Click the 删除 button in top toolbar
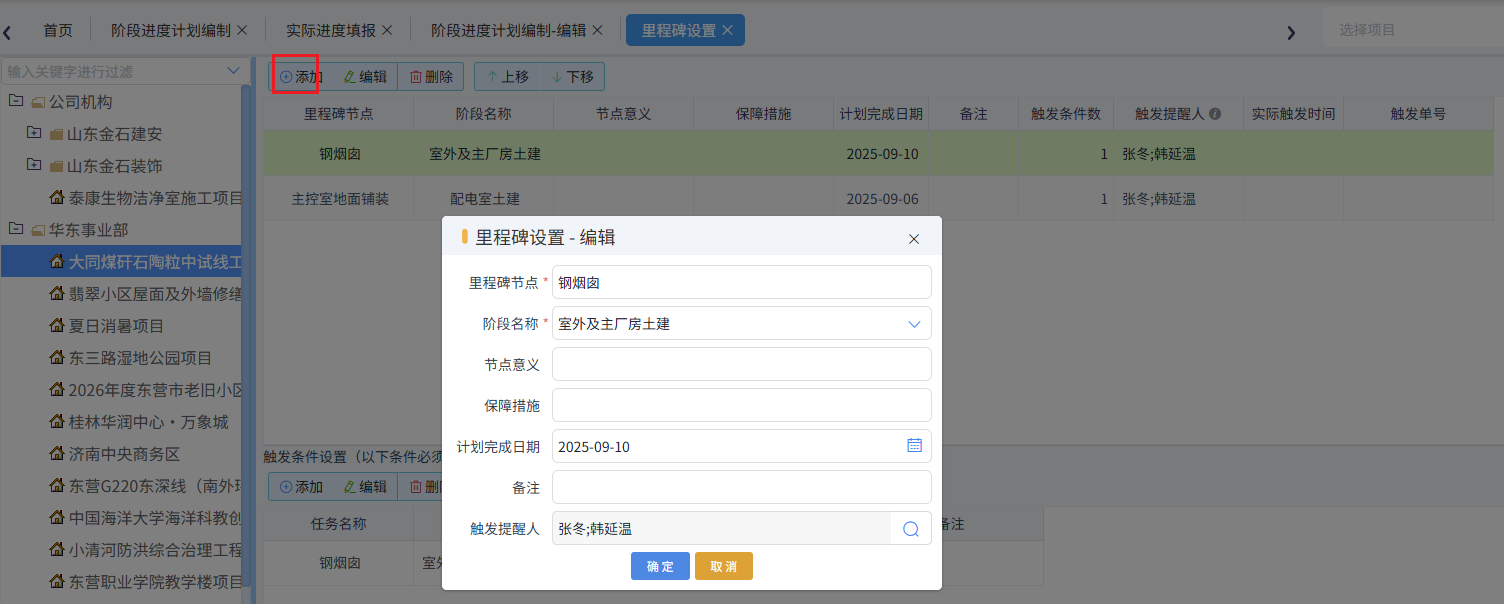Image resolution: width=1504 pixels, height=604 pixels. point(431,76)
